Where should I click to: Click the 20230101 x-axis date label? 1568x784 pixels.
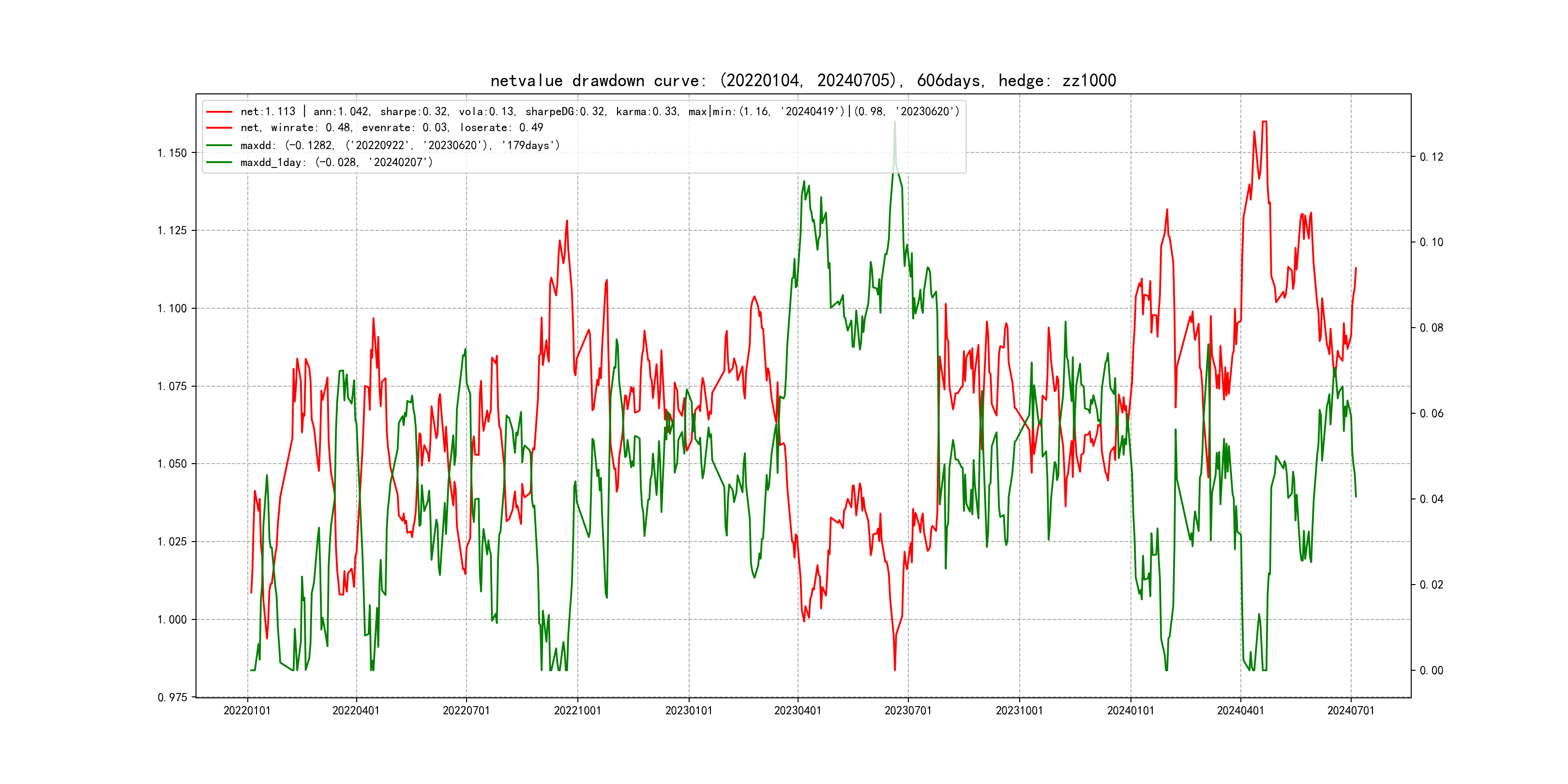[x=689, y=710]
